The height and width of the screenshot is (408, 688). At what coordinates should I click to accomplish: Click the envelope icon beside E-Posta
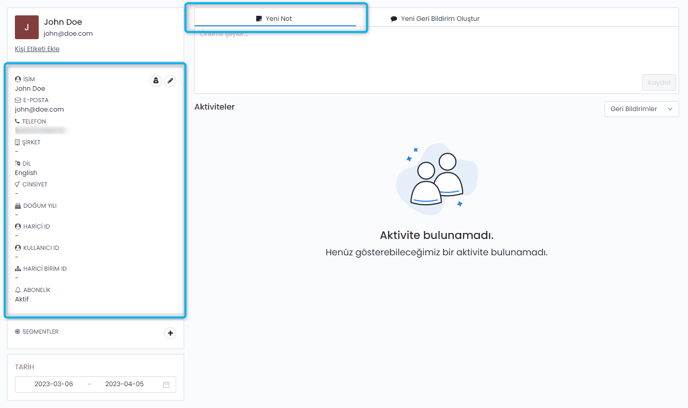[x=18, y=100]
